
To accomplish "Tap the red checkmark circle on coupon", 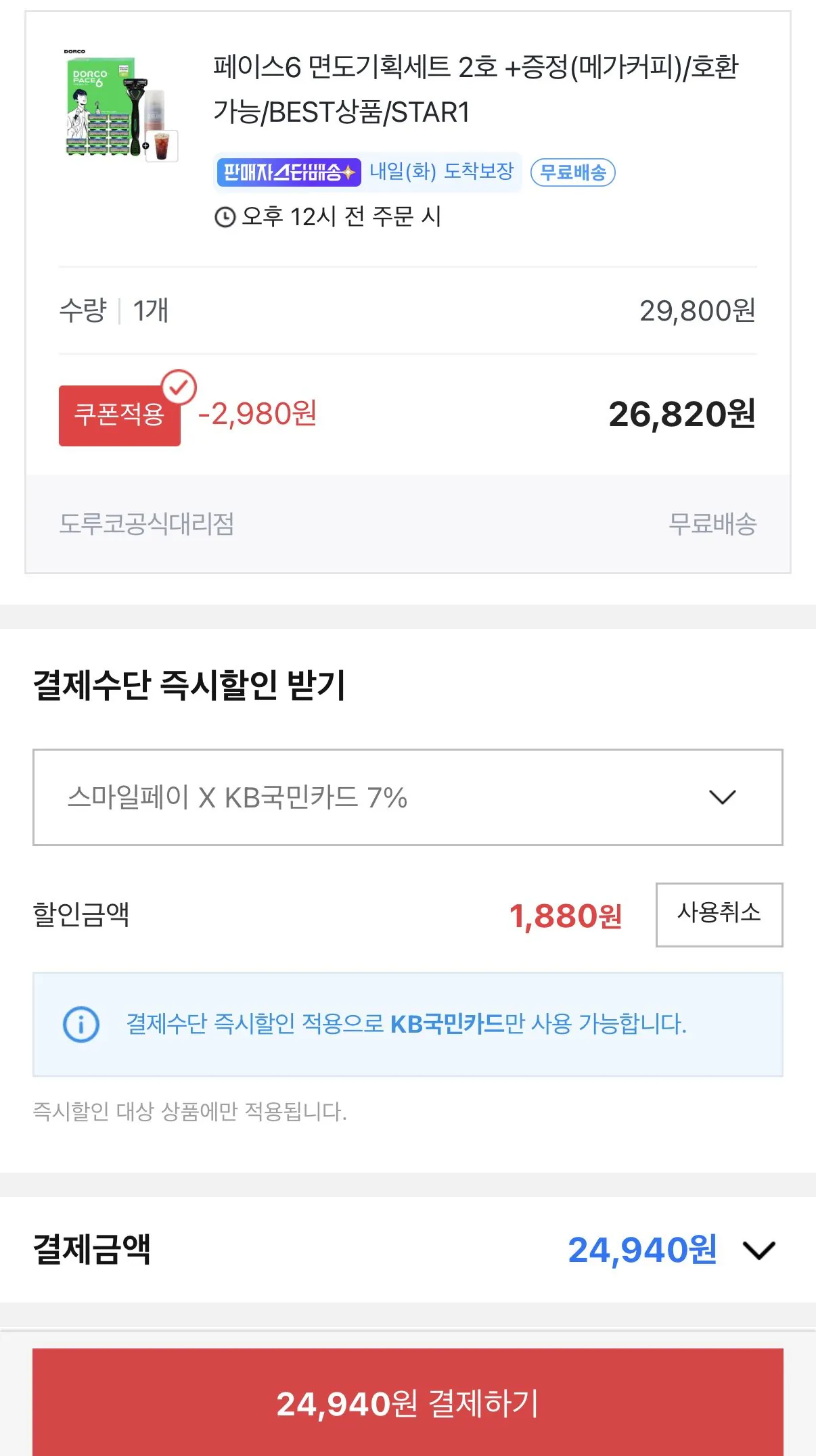I will pyautogui.click(x=179, y=388).
